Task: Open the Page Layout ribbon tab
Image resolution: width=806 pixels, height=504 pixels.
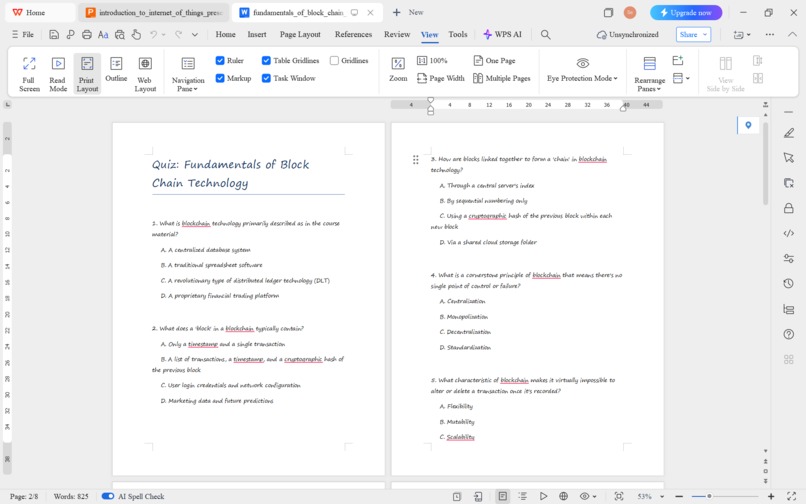Action: pos(300,34)
